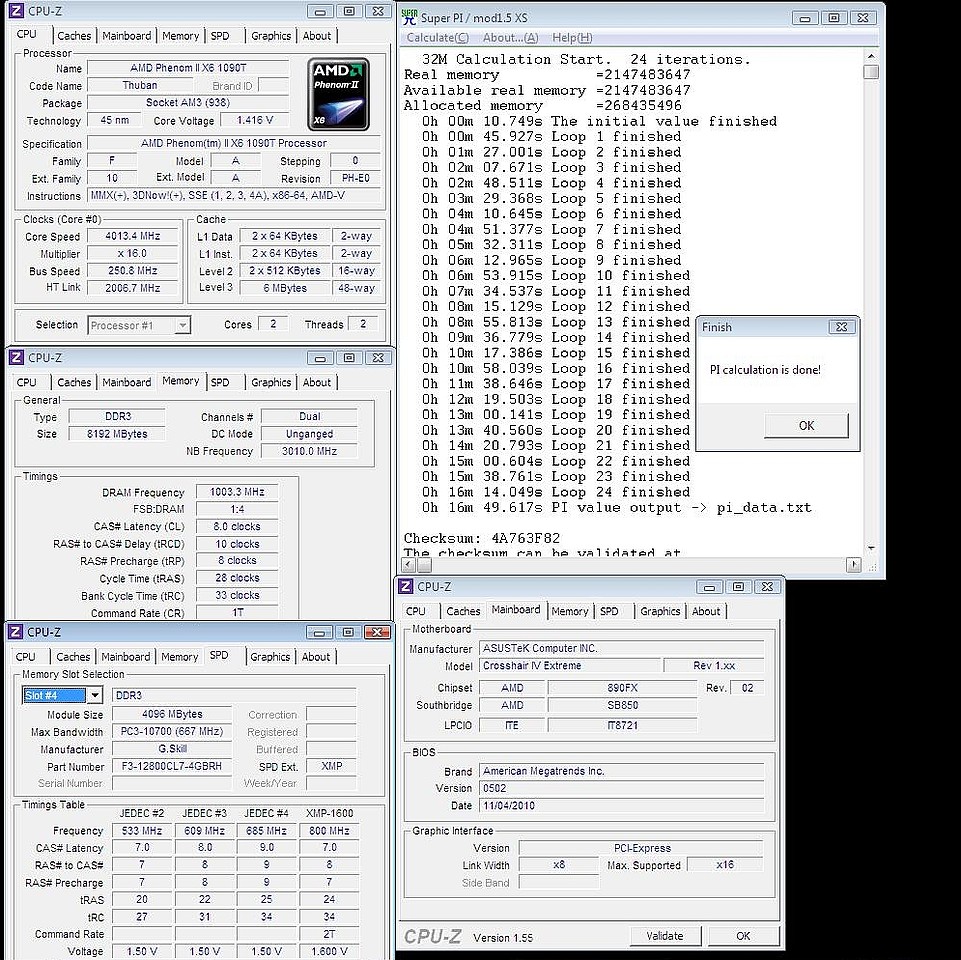Click Super PI horizontal scrollbar right arrow
Image resolution: width=961 pixels, height=960 pixels.
pos(853,565)
